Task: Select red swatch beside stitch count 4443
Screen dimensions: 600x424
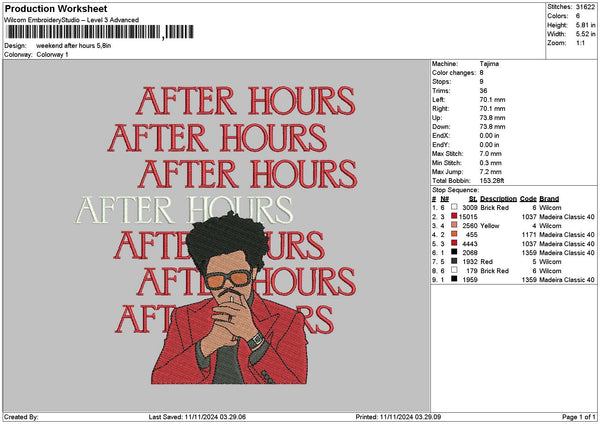Action: [454, 243]
